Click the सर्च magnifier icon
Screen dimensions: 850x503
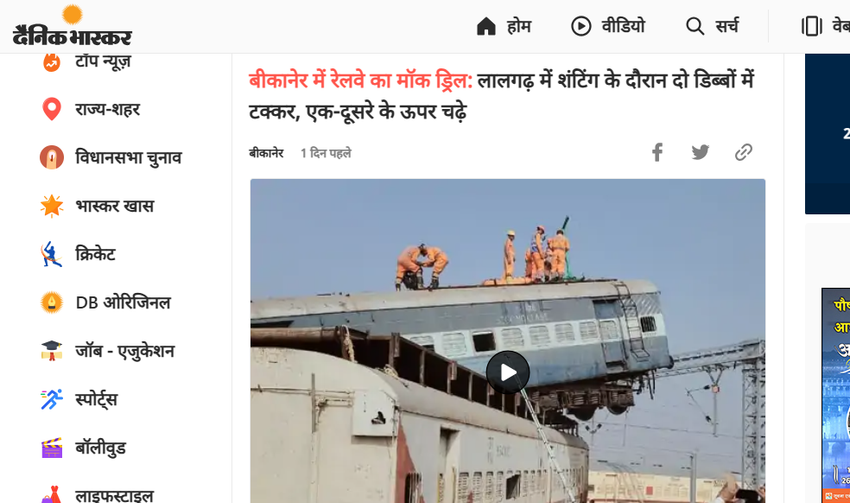coord(694,26)
